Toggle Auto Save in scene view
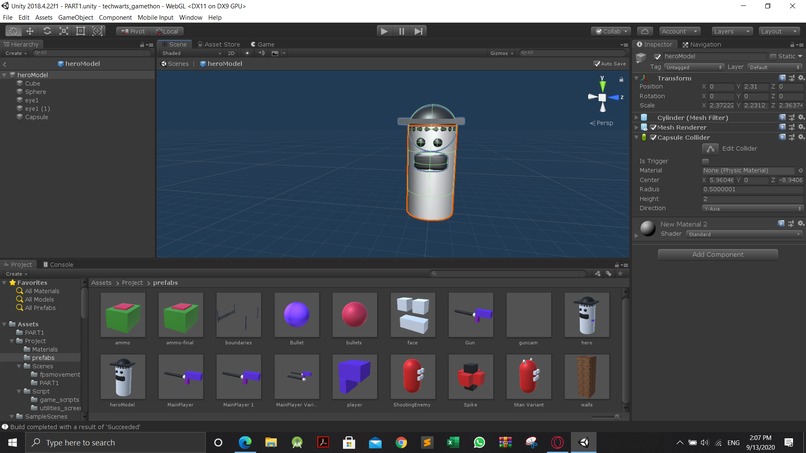The image size is (806, 453). 597,64
